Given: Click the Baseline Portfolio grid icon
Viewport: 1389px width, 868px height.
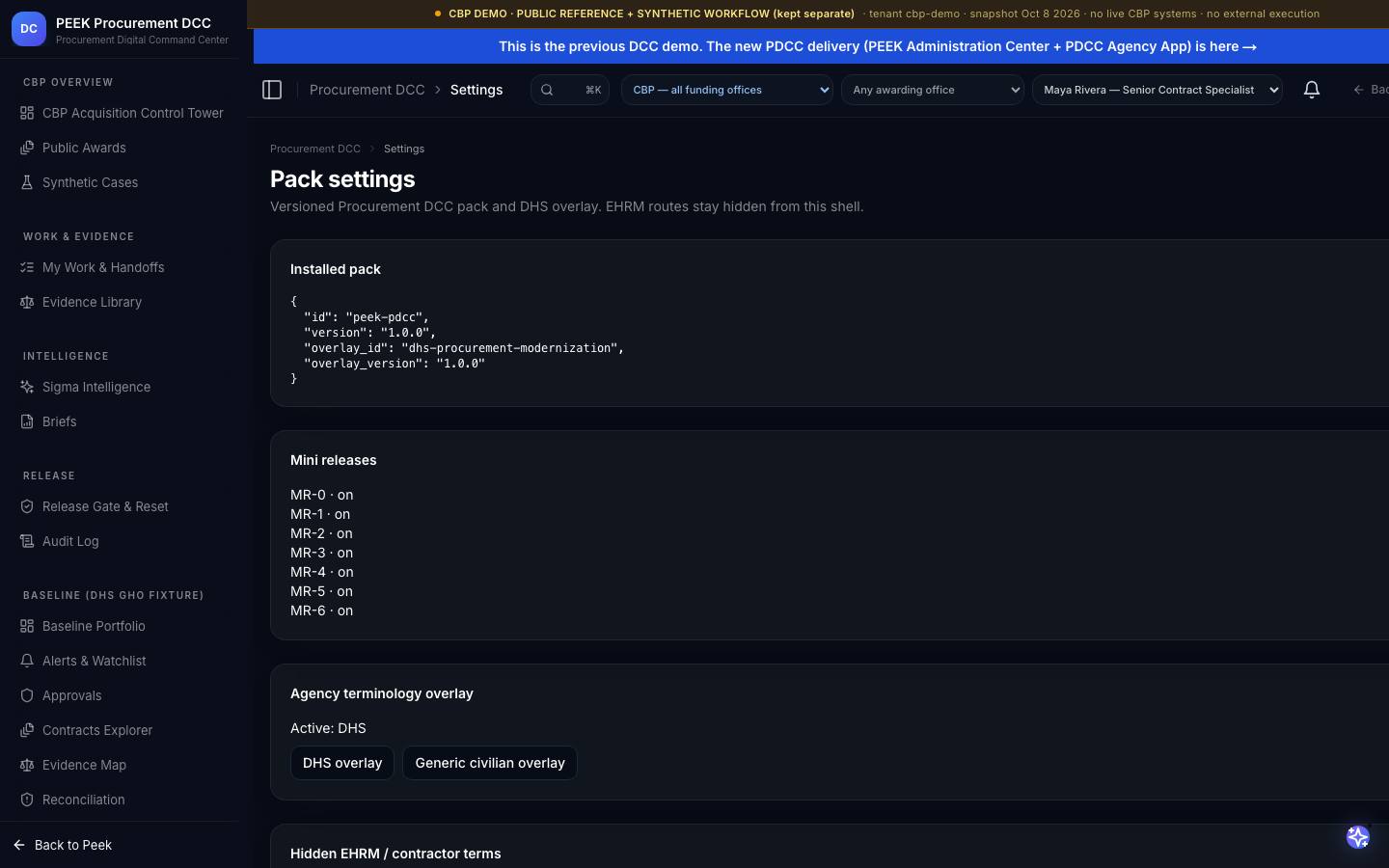Looking at the screenshot, I should (x=27, y=626).
